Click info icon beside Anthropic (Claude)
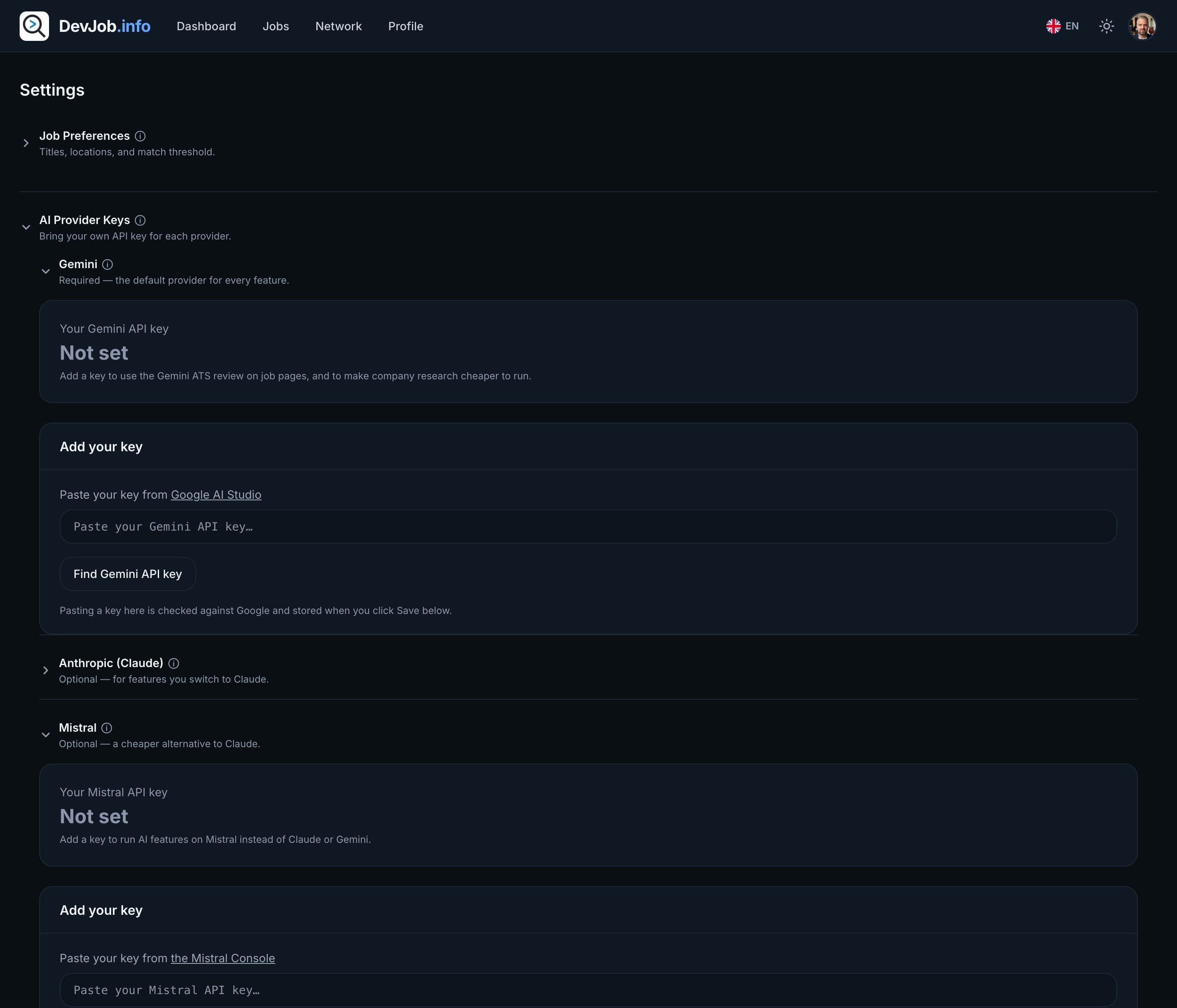This screenshot has width=1177, height=1008. tap(174, 664)
